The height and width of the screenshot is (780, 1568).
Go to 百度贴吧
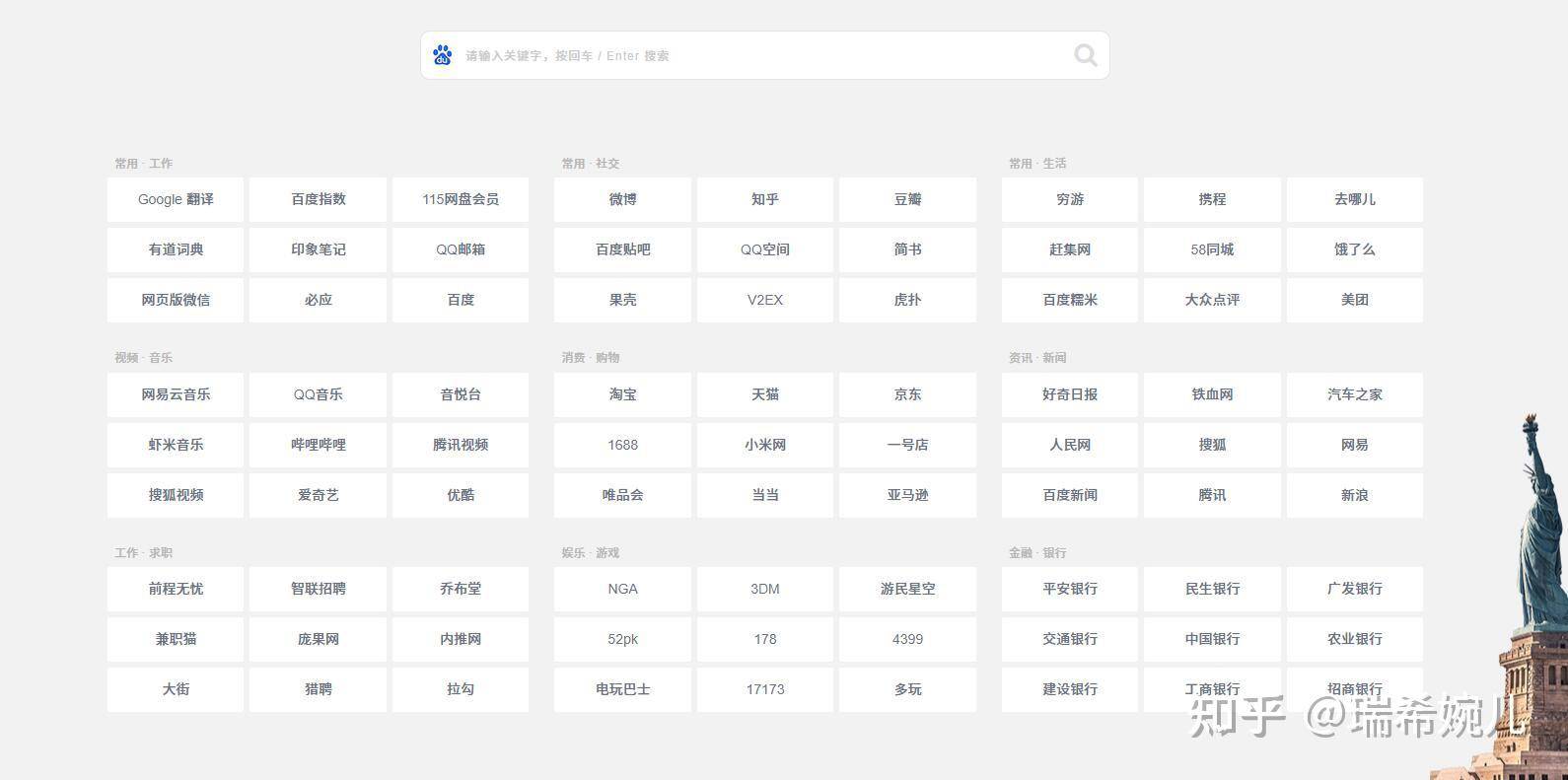622,249
